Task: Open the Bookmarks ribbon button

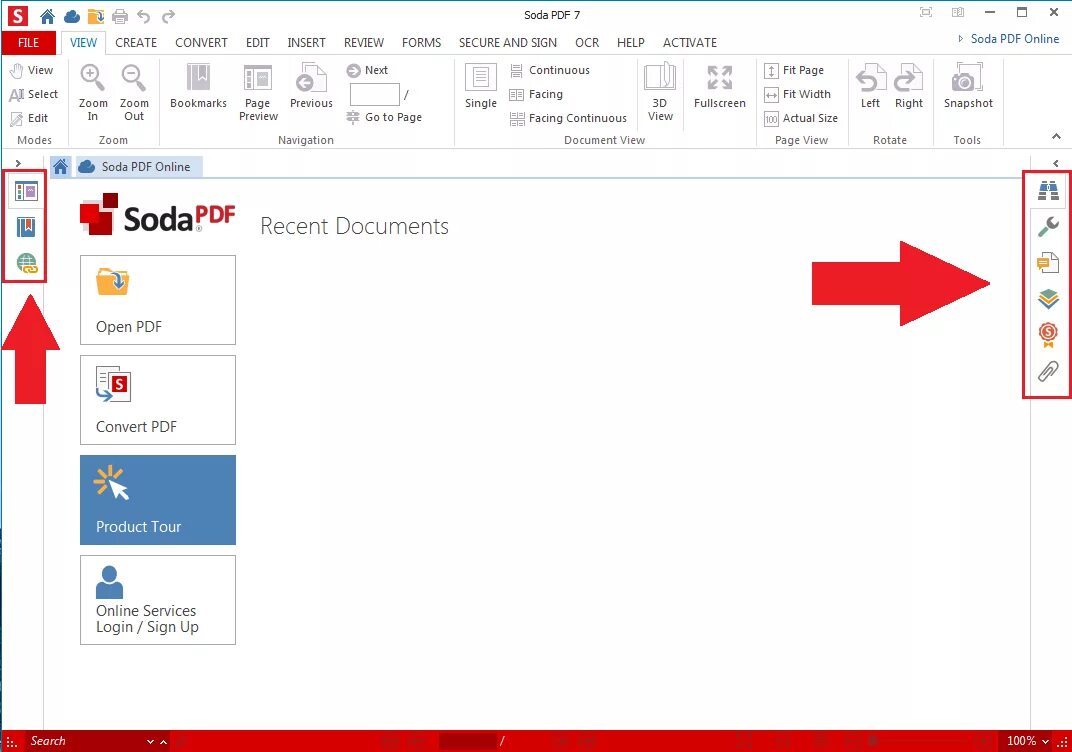Action: click(x=198, y=86)
